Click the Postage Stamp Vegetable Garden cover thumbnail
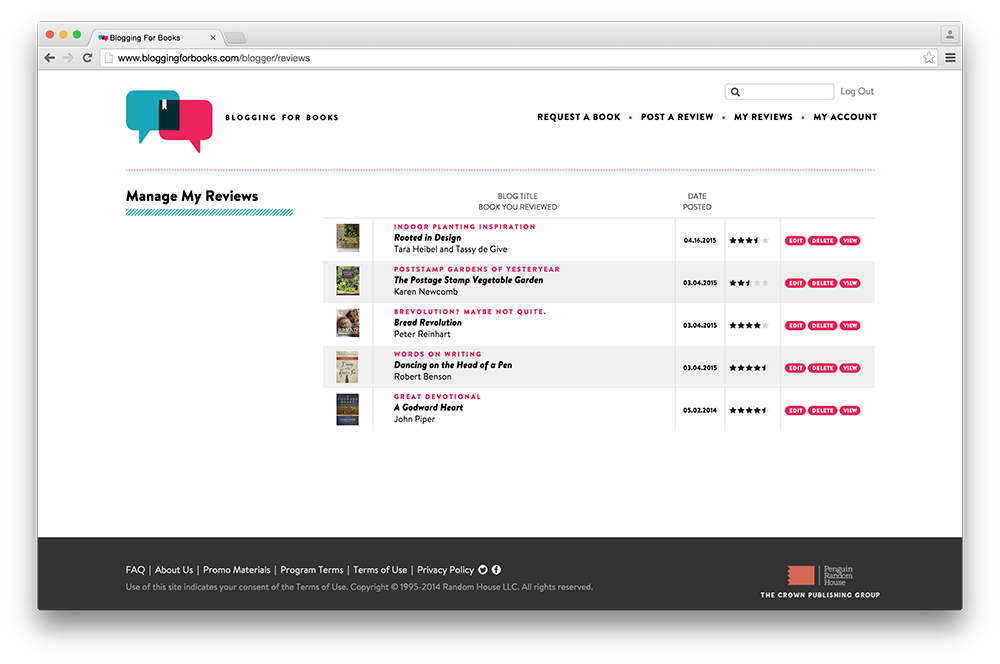Viewport: 1000px width, 664px height. point(347,280)
